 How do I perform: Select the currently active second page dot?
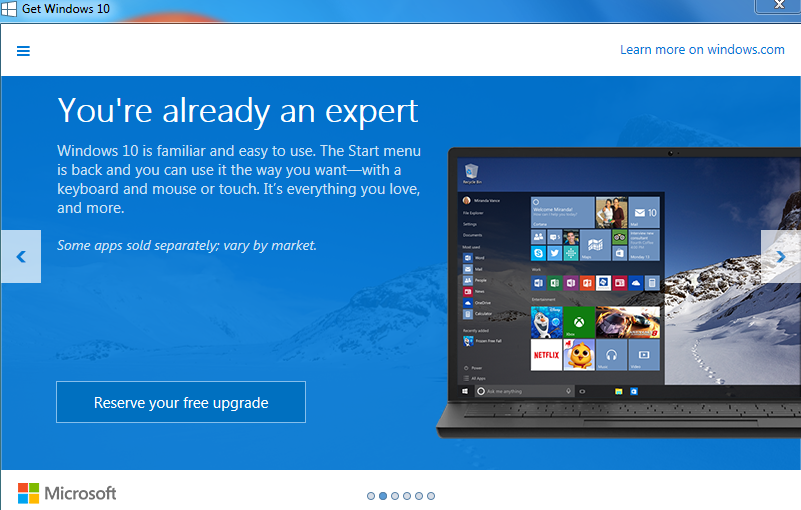pyautogui.click(x=383, y=496)
